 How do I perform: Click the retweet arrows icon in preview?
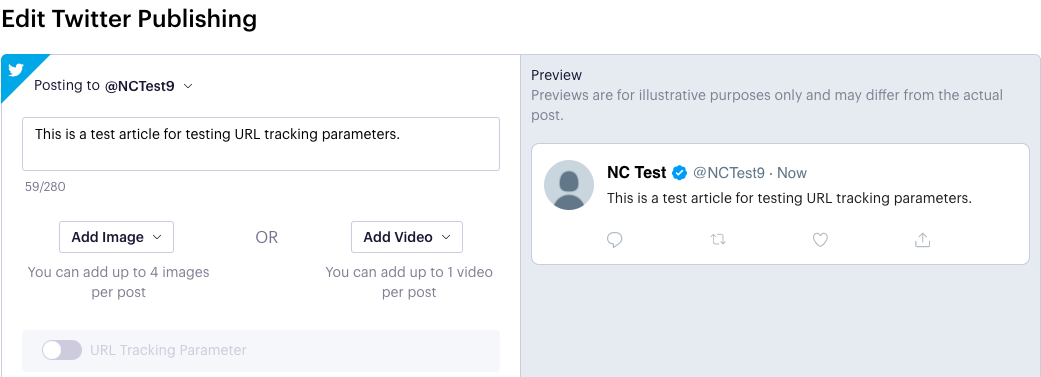click(x=718, y=239)
